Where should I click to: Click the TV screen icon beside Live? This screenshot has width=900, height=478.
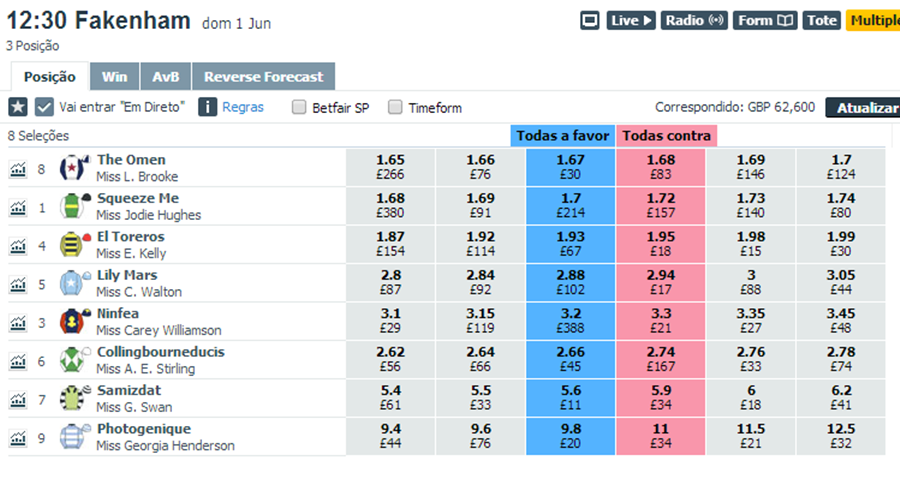click(589, 20)
